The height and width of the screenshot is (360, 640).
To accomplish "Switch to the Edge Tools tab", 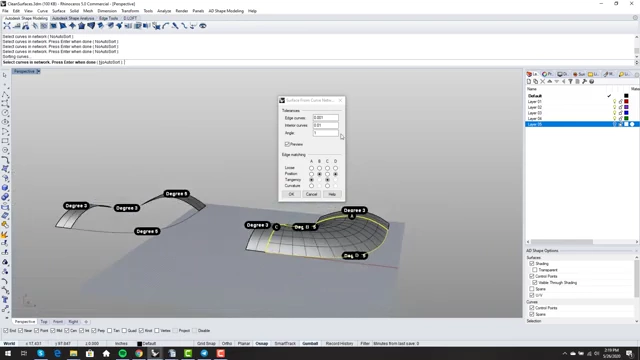I will [x=109, y=18].
